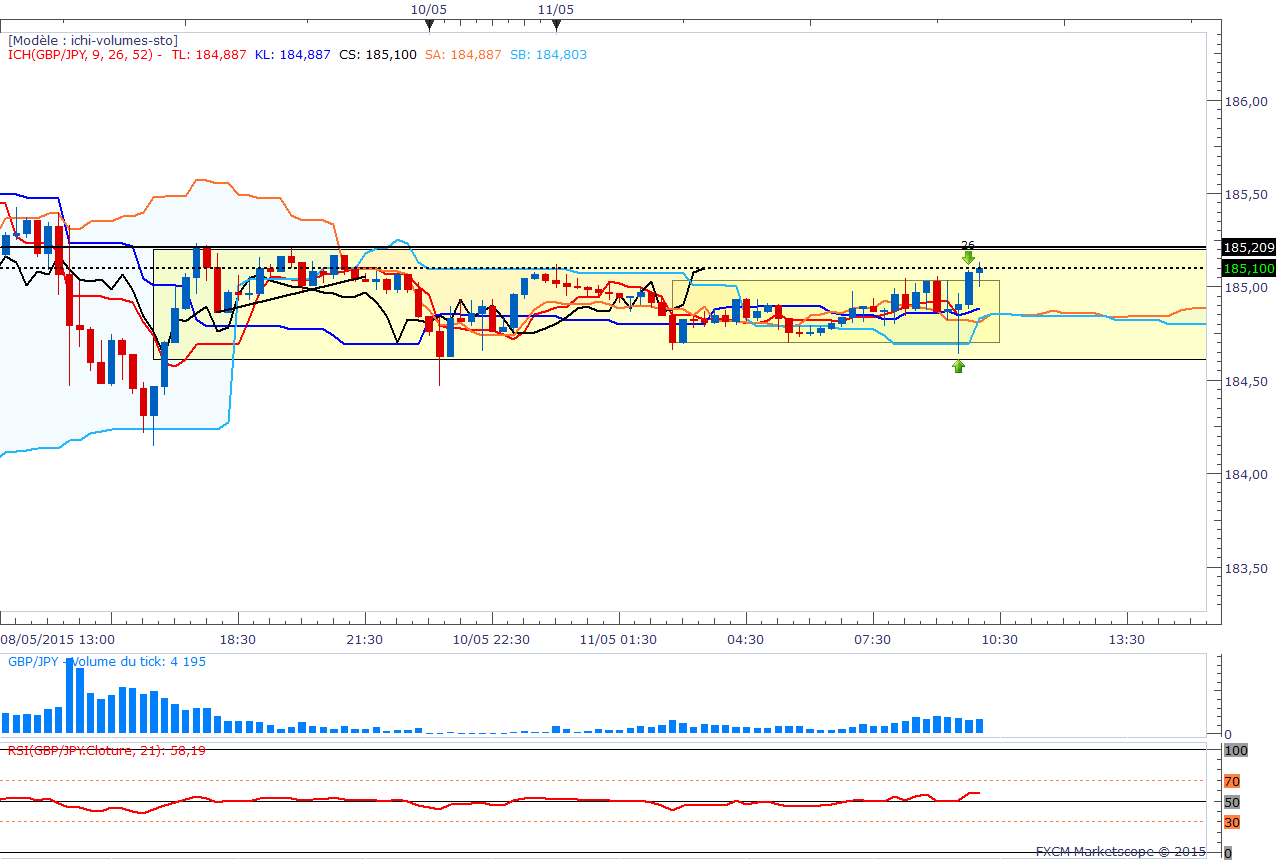Click the 26 label above the last candle

click(x=968, y=245)
